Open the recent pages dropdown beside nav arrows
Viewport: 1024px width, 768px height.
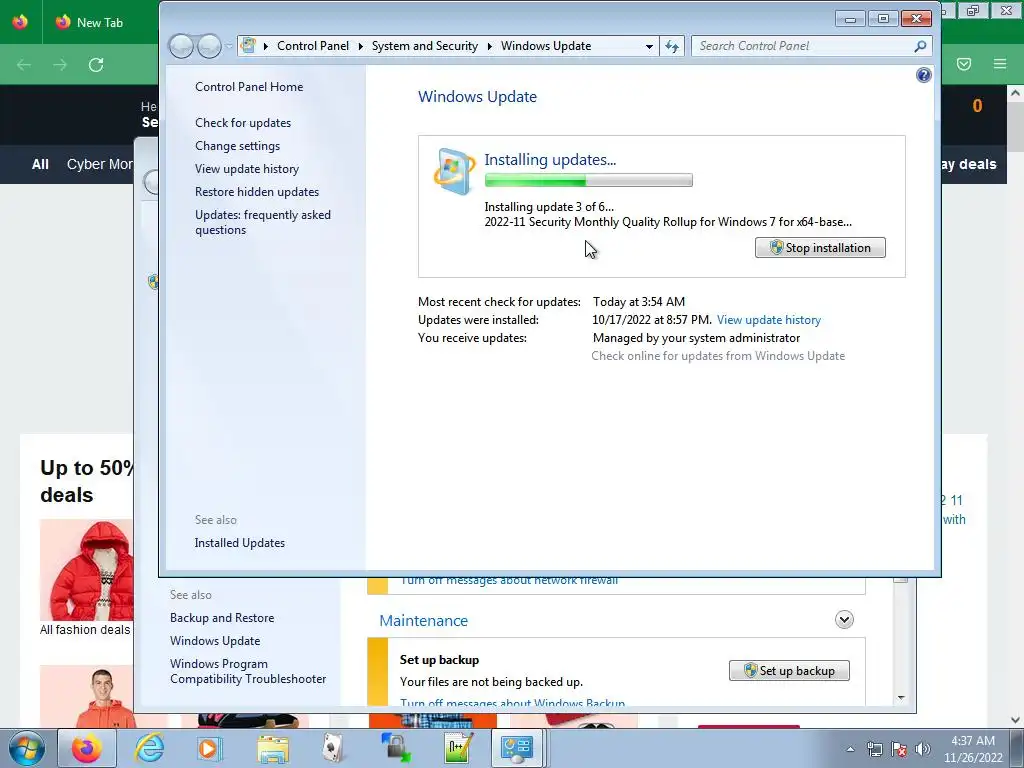(229, 46)
